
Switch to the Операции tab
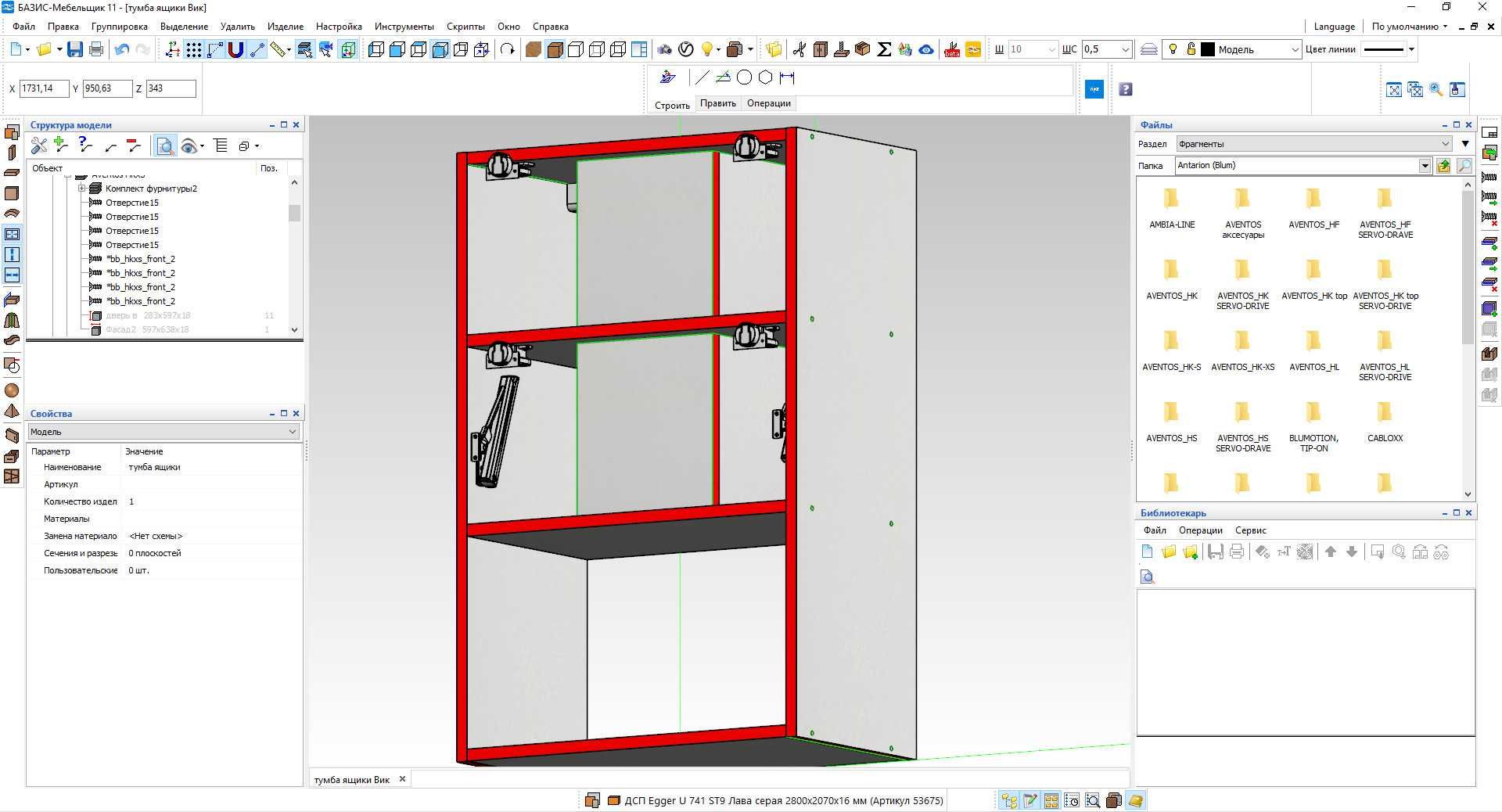coord(768,103)
